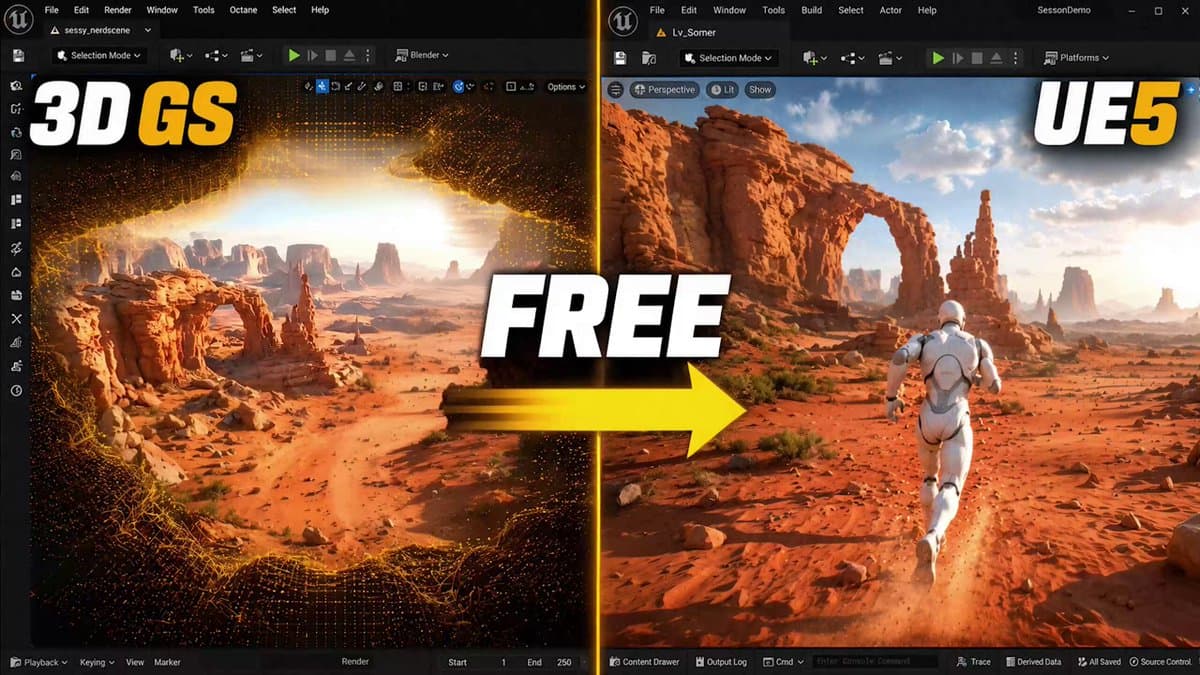This screenshot has width=1200, height=675.
Task: Open Help menu in left window
Action: tap(320, 10)
